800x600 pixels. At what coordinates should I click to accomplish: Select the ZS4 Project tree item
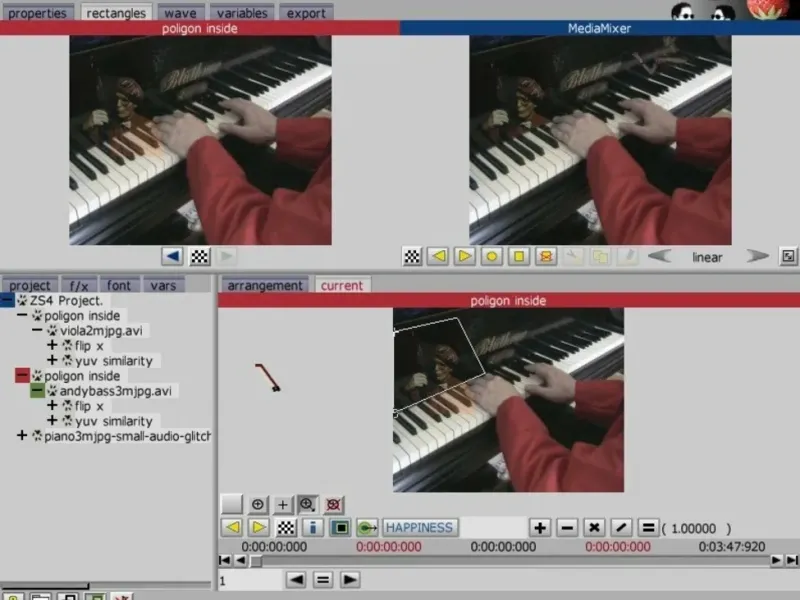coord(66,301)
